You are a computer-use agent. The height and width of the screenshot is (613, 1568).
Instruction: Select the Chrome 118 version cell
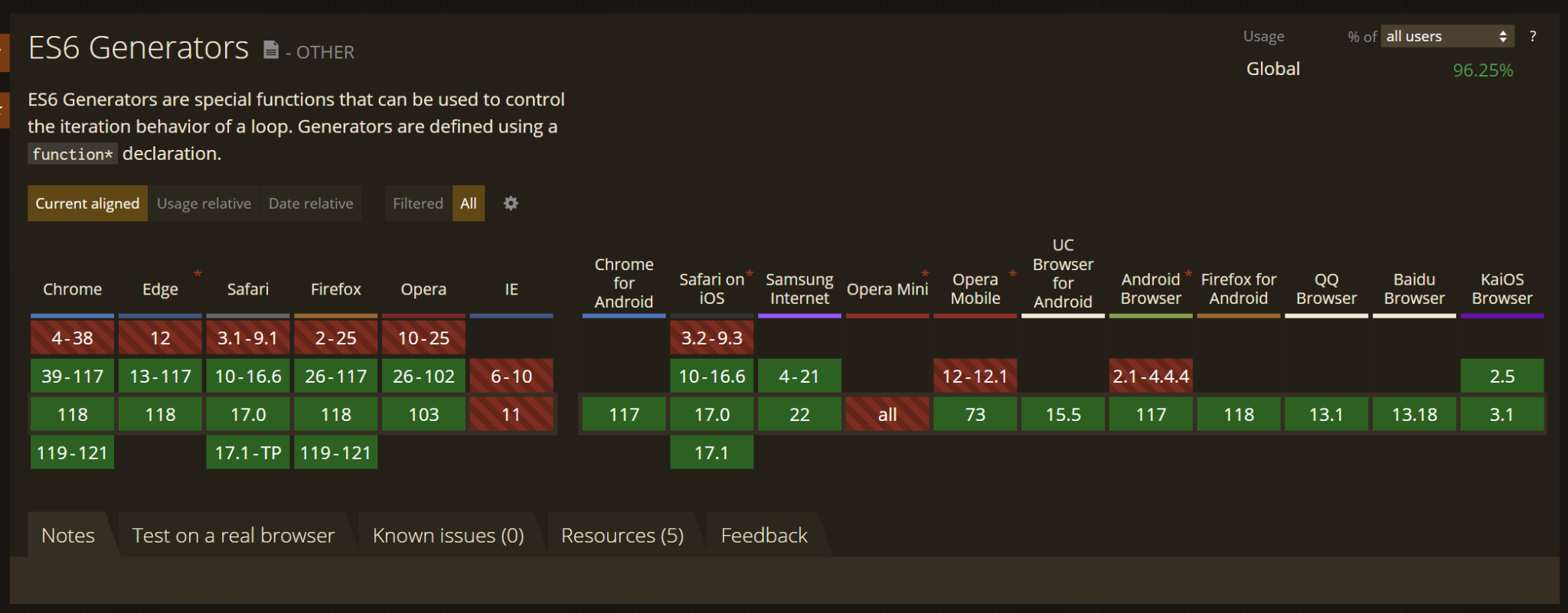[x=72, y=414]
